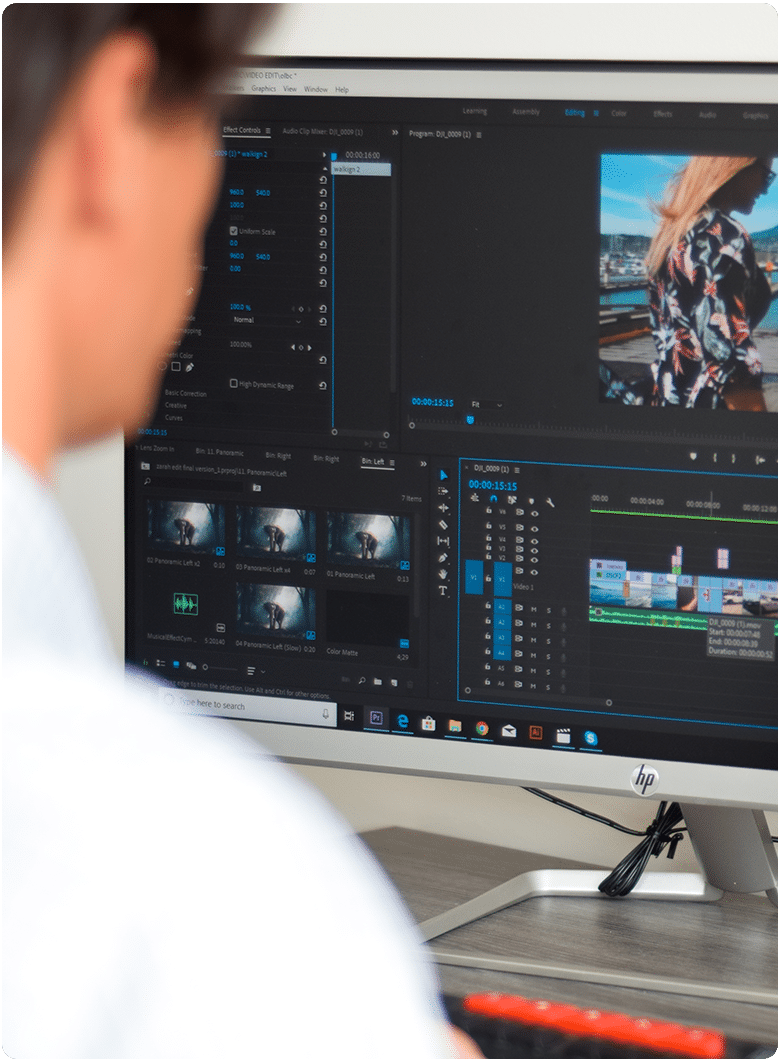Select the Type tool
This screenshot has width=780, height=1061.
coord(443,591)
